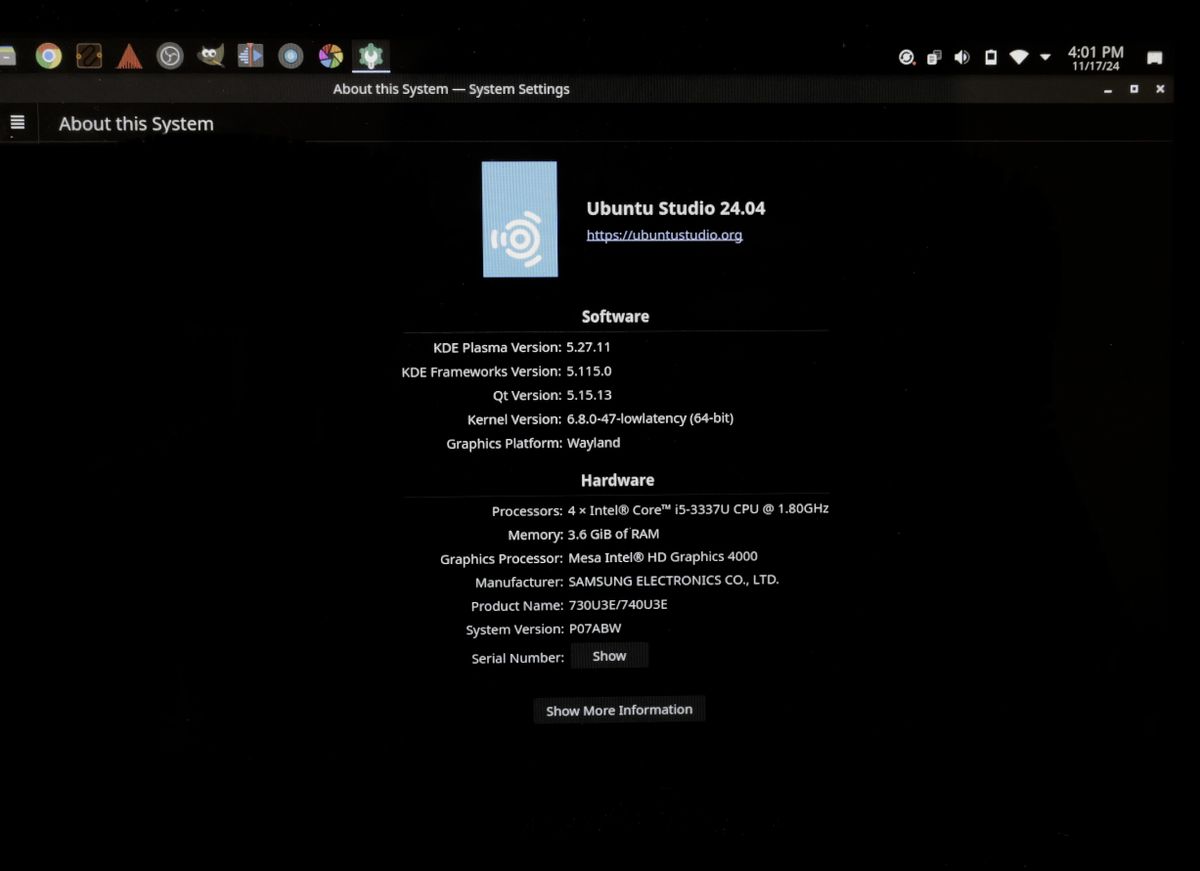Click the audio level meter app icon
Viewport: 1200px width, 871px height.
click(x=250, y=56)
